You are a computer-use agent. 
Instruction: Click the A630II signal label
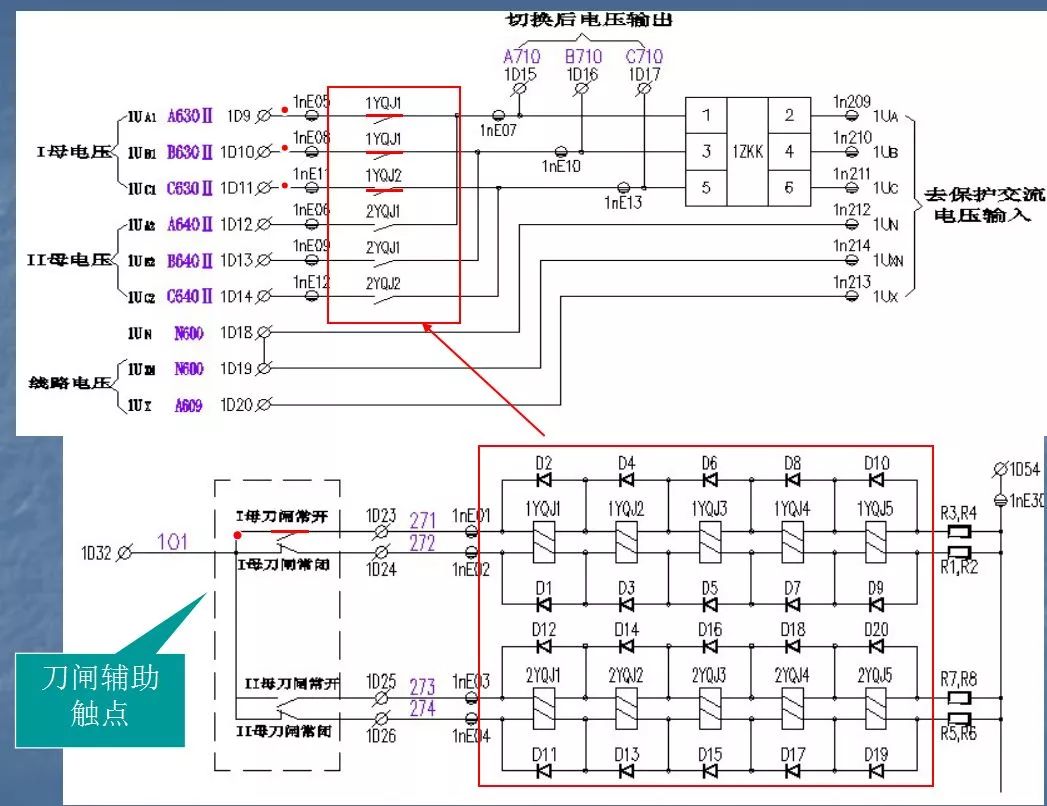(x=190, y=116)
